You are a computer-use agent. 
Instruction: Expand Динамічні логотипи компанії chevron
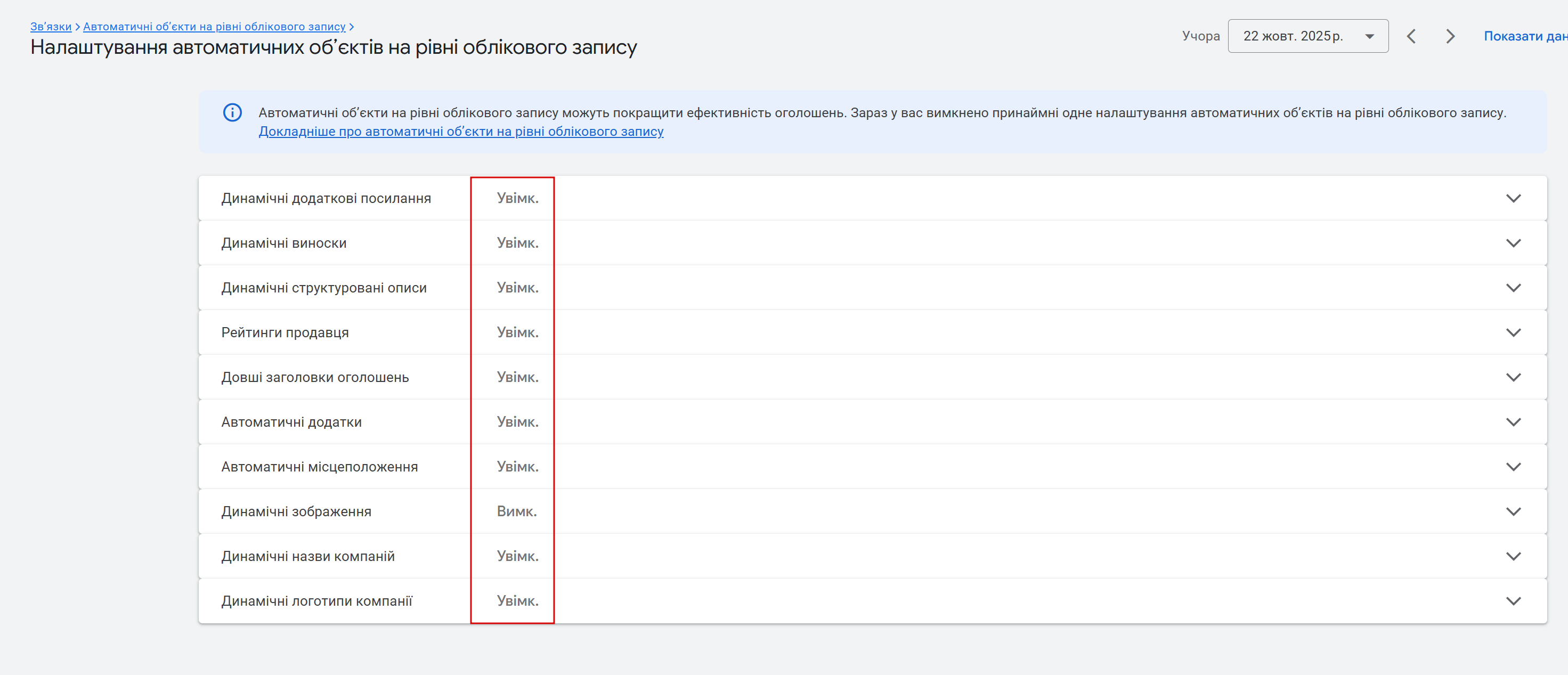coord(1513,601)
